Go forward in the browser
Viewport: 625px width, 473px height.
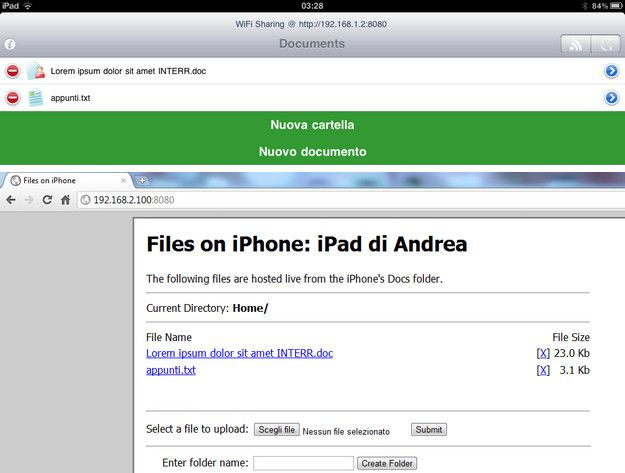point(29,200)
